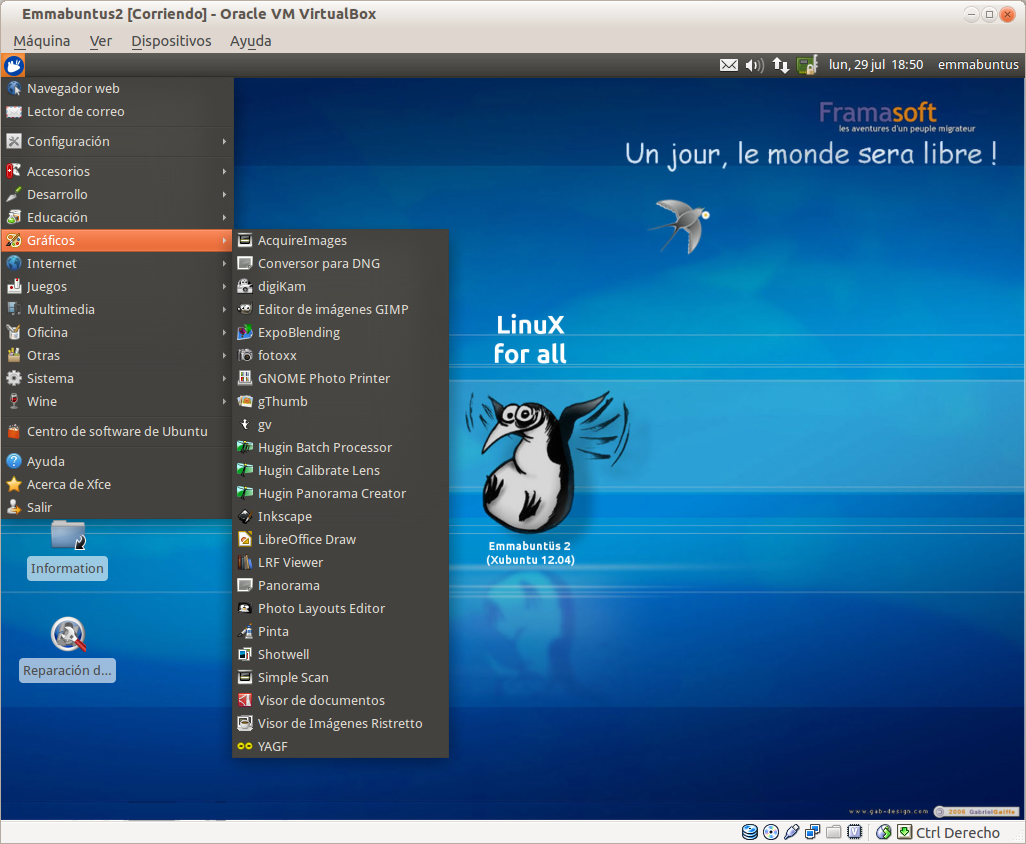Expand the Configuración submenu
1026x844 pixels.
coord(68,141)
